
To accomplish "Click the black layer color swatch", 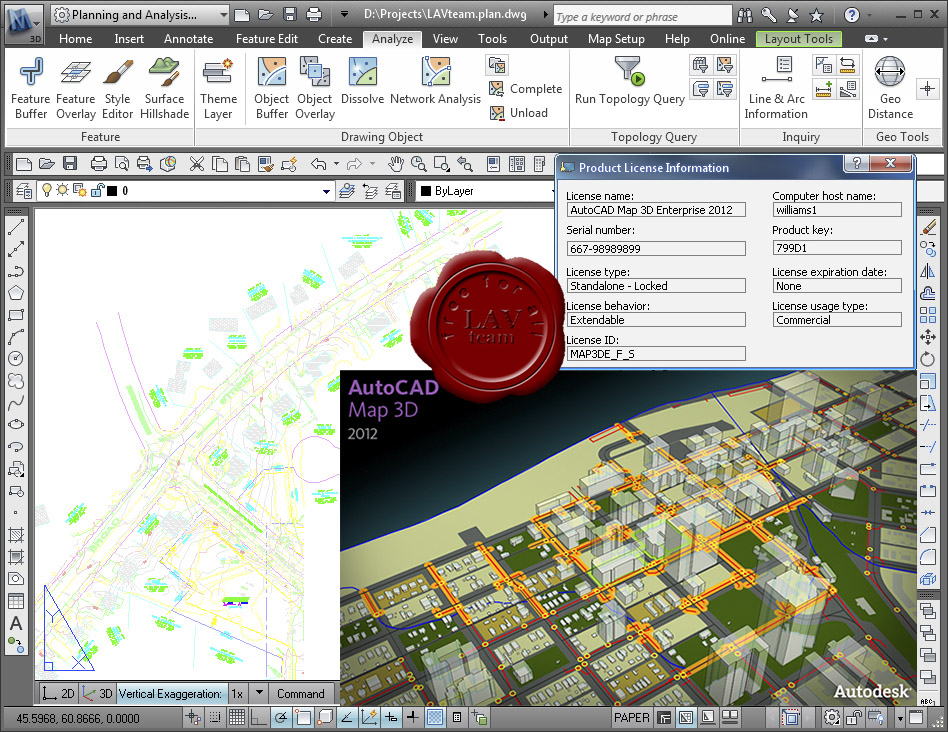I will [112, 191].
